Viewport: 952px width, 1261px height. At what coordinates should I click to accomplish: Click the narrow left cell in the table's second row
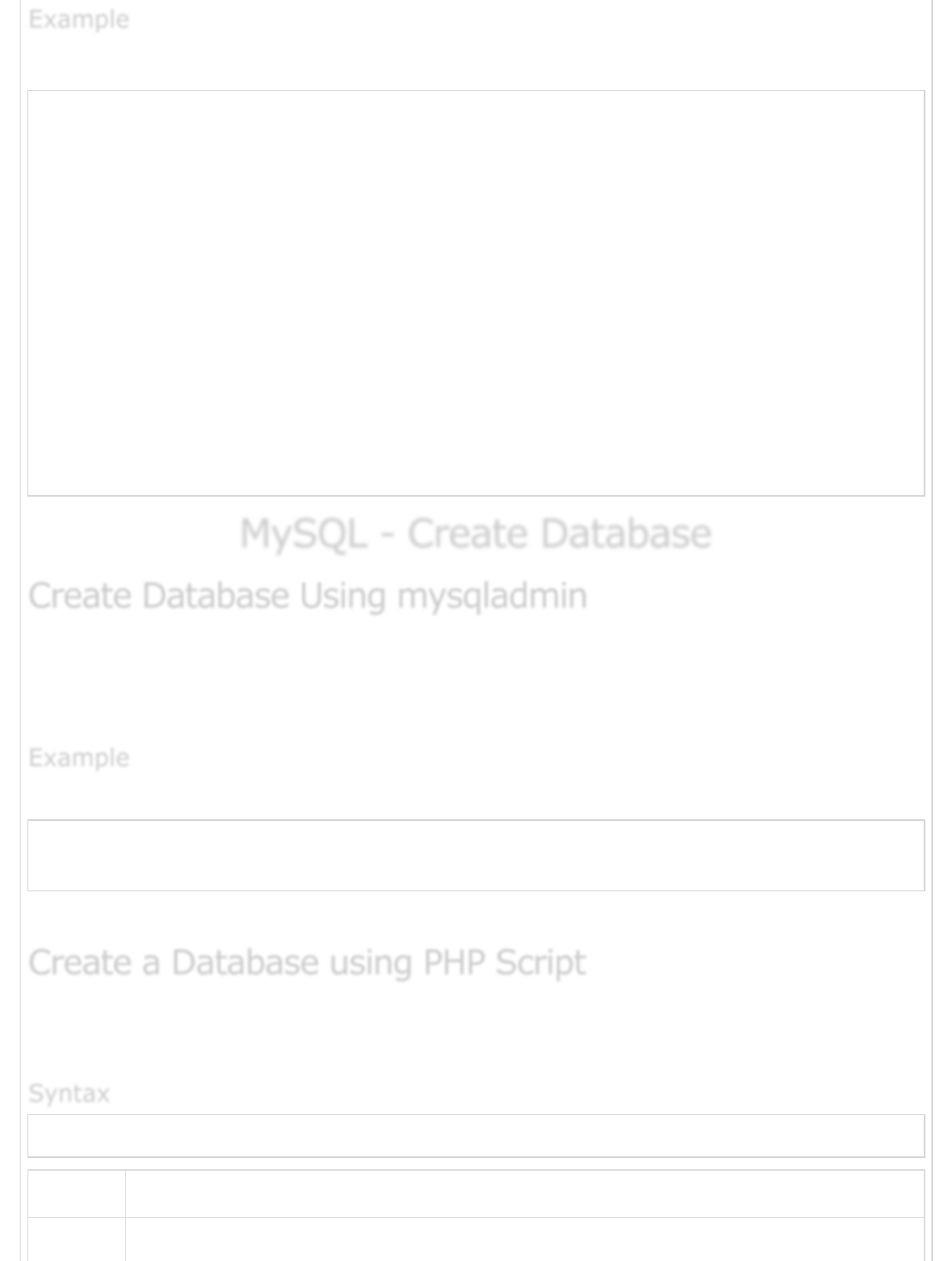(76, 1240)
